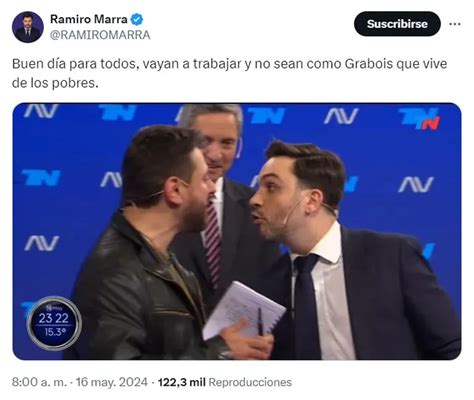This screenshot has width=474, height=400.
Task: Click the white AV logo at top-left of video
Action: click(x=41, y=111)
